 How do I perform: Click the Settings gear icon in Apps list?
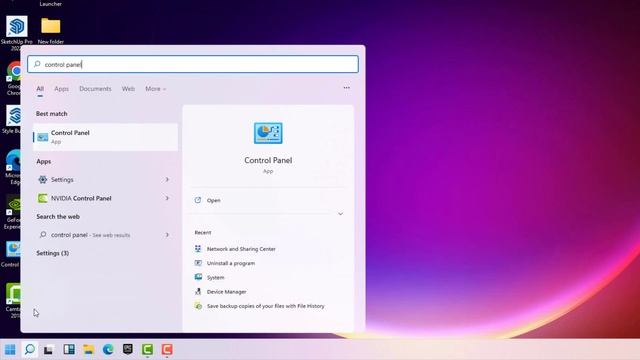coord(42,180)
